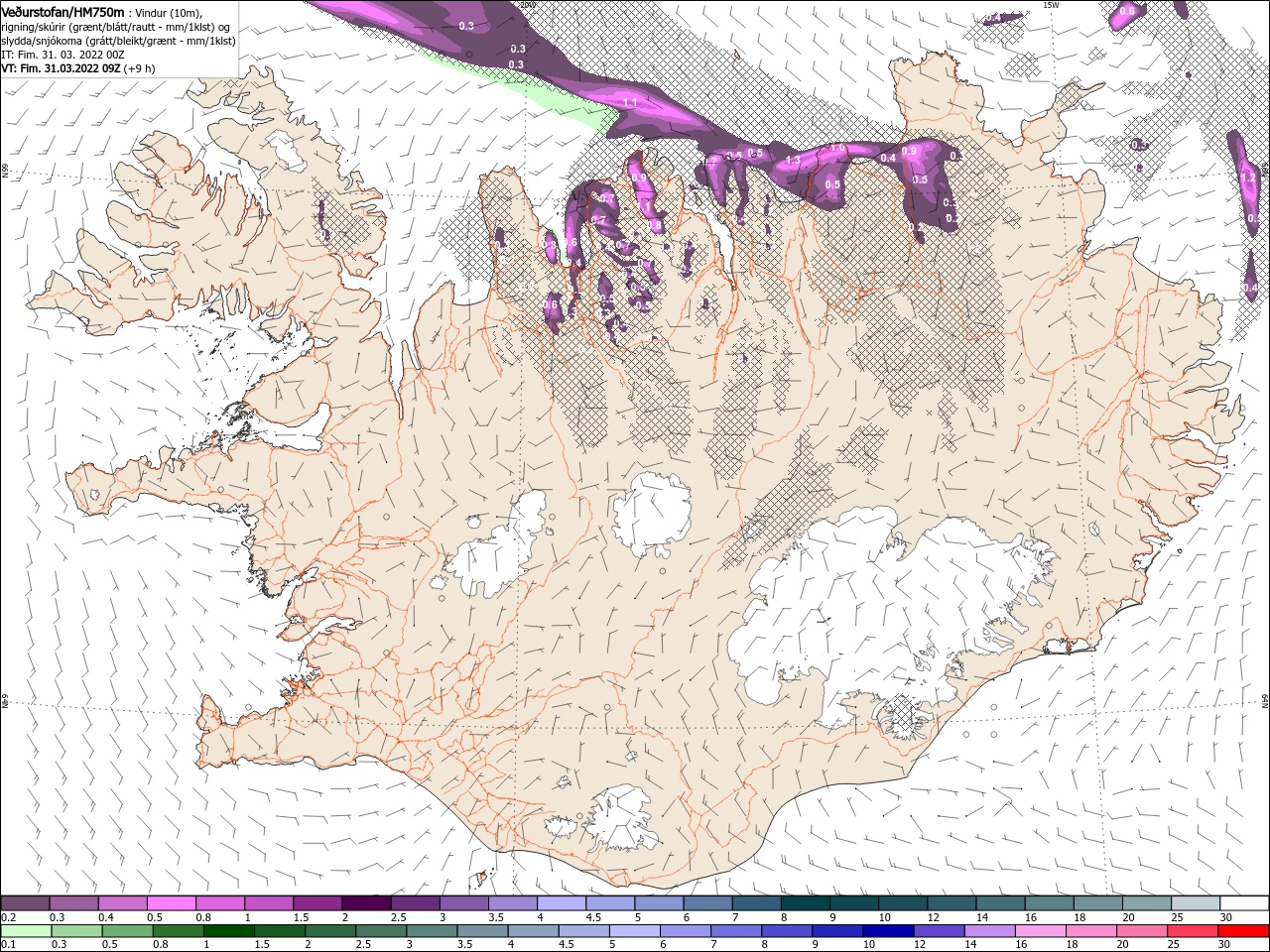Click the 1.3 snowfall value on the map
This screenshot has width=1270, height=952.
pos(792,161)
